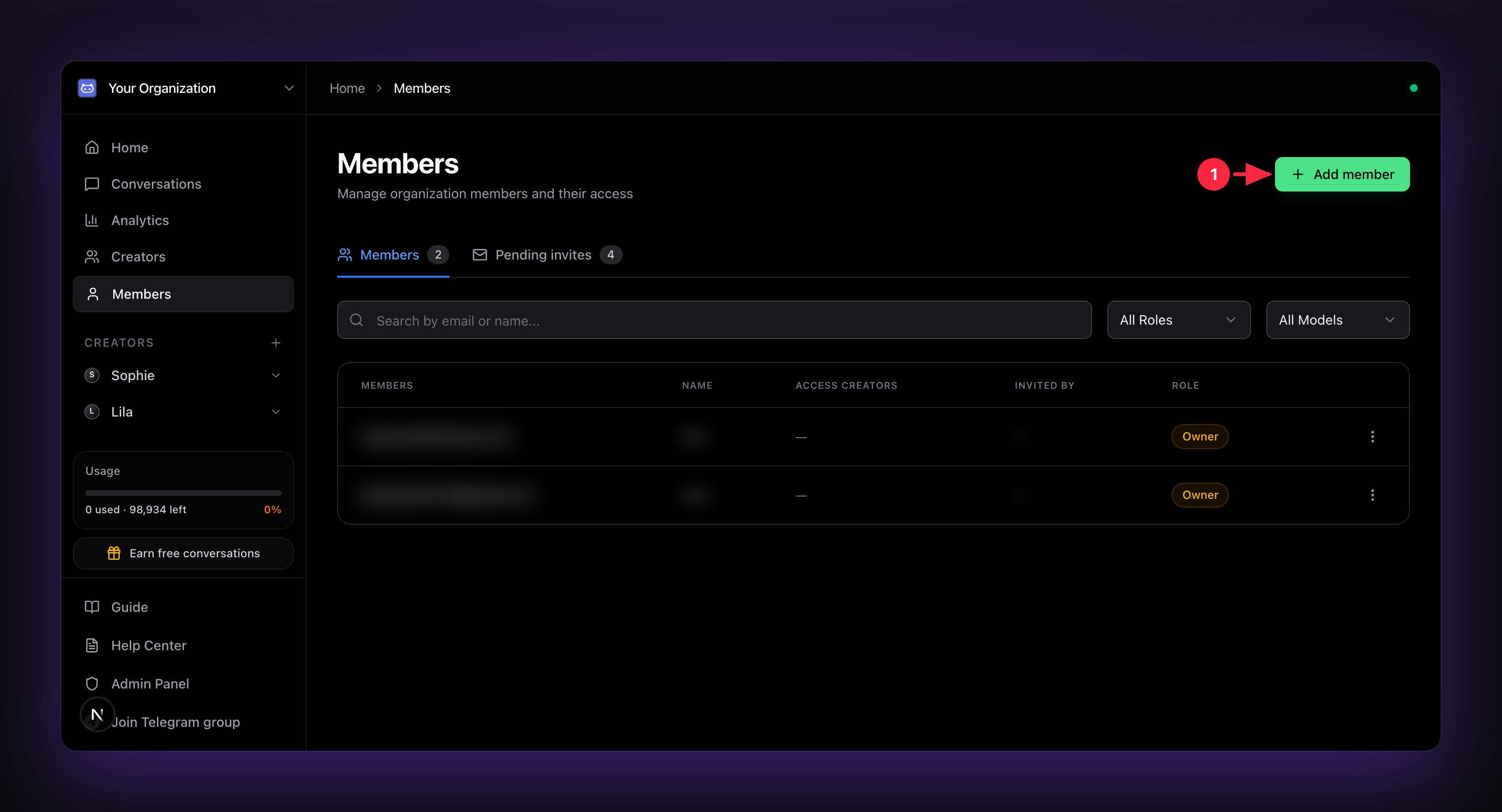Click the Members tab people icon
Image resolution: width=1502 pixels, height=812 pixels.
[x=344, y=255]
